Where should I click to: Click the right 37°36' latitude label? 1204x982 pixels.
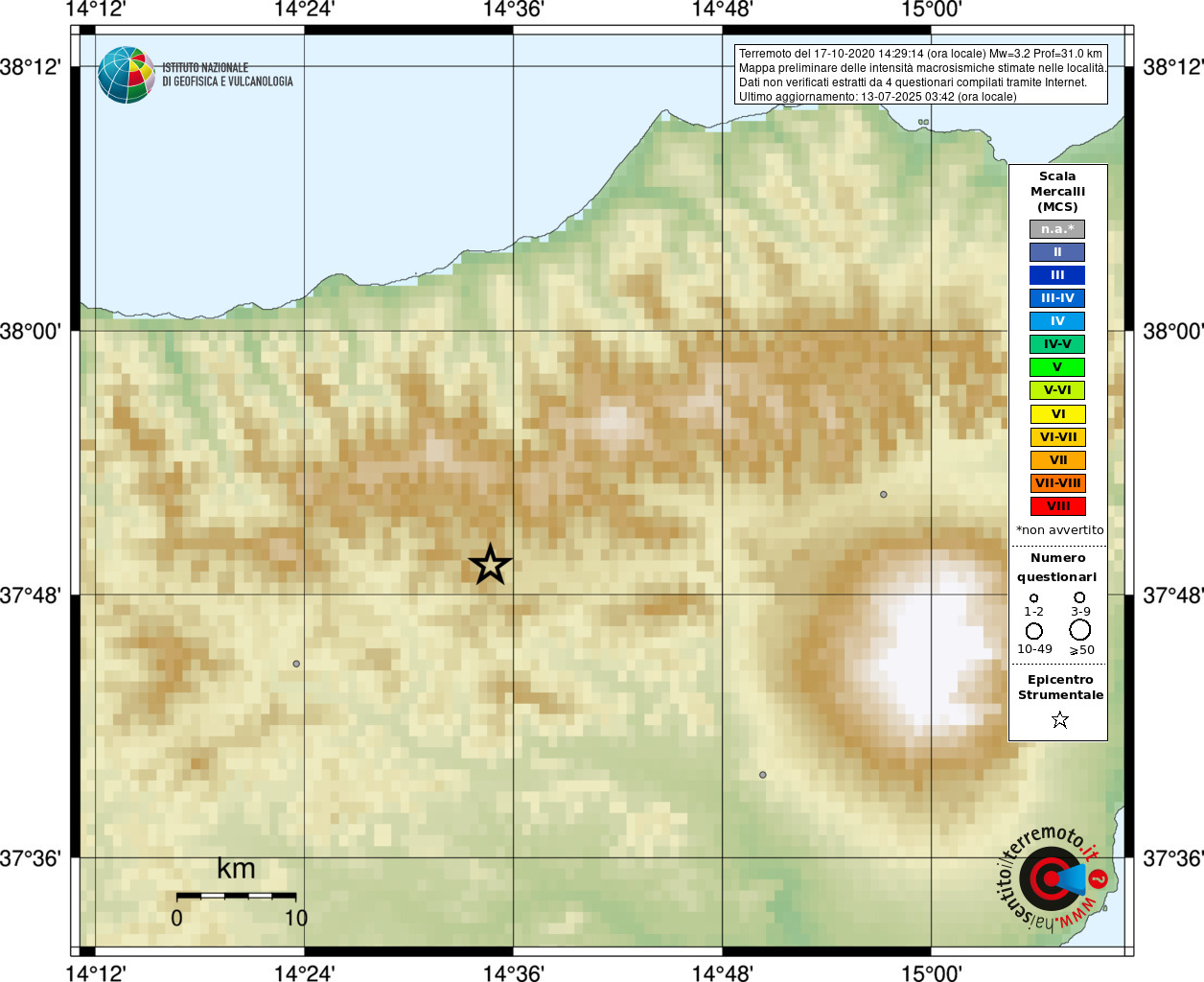coord(1173,858)
